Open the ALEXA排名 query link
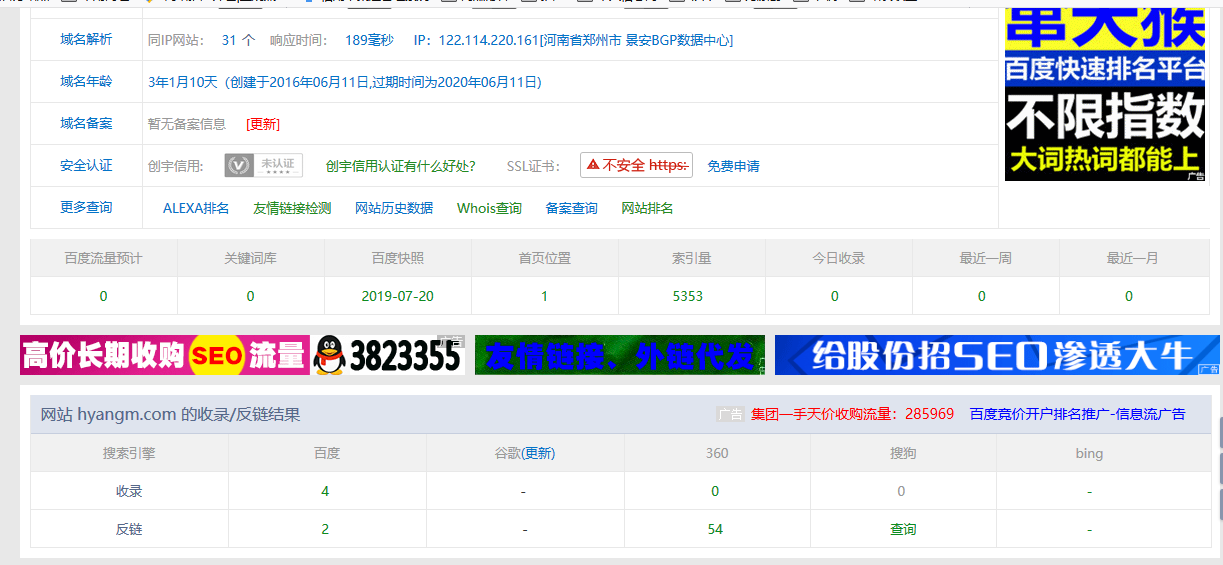The width and height of the screenshot is (1223, 565). [196, 208]
